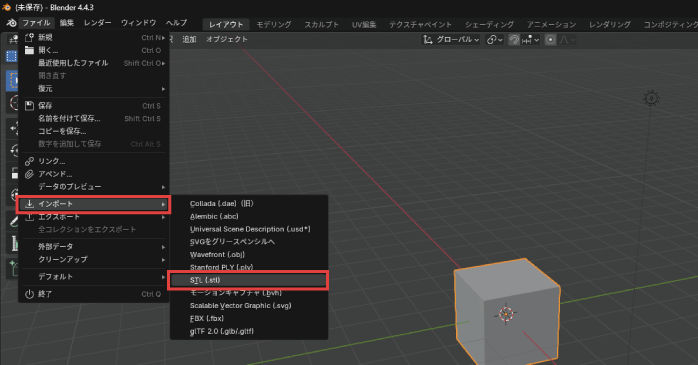Open pivot point dropdown arrow

coord(500,40)
